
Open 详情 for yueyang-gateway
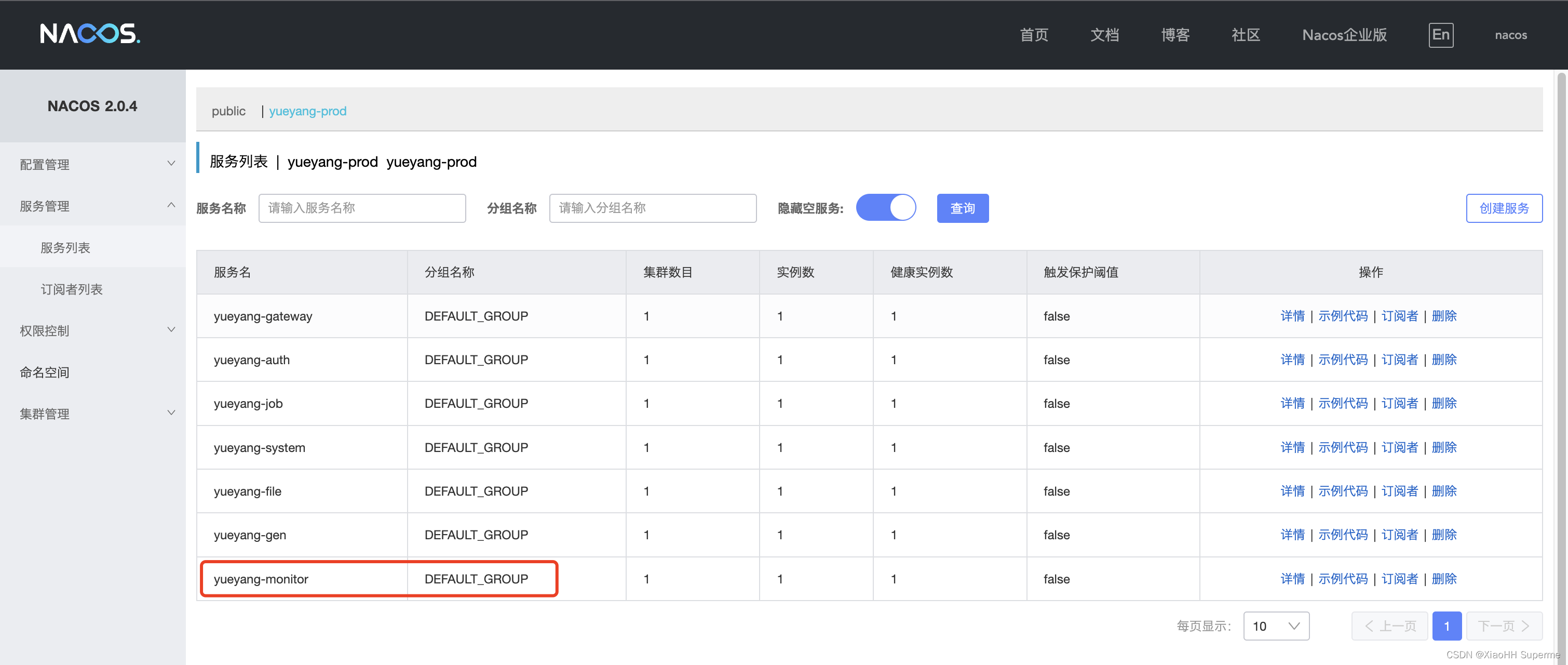(x=1292, y=315)
